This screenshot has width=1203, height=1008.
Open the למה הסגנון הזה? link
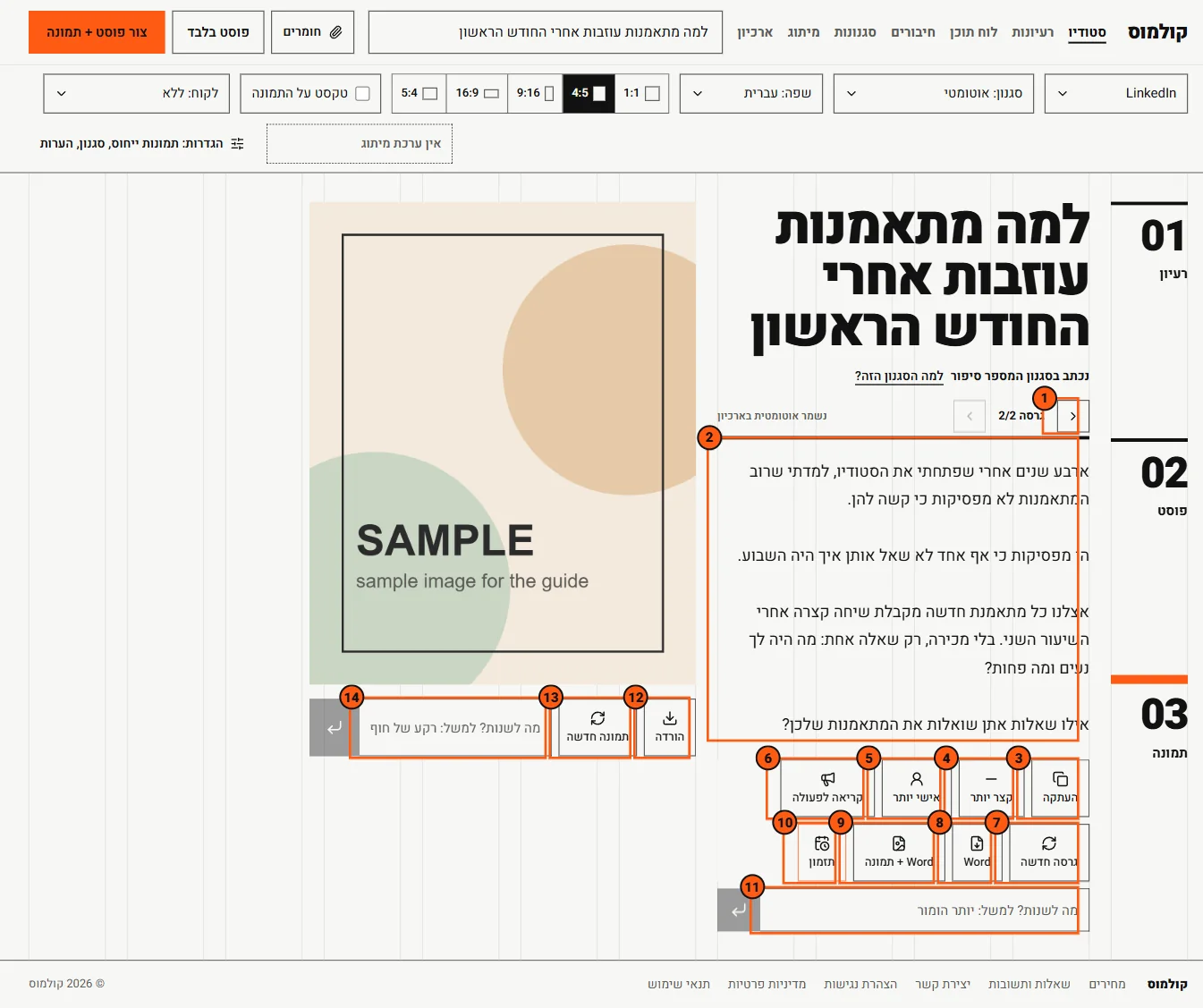pyautogui.click(x=899, y=376)
